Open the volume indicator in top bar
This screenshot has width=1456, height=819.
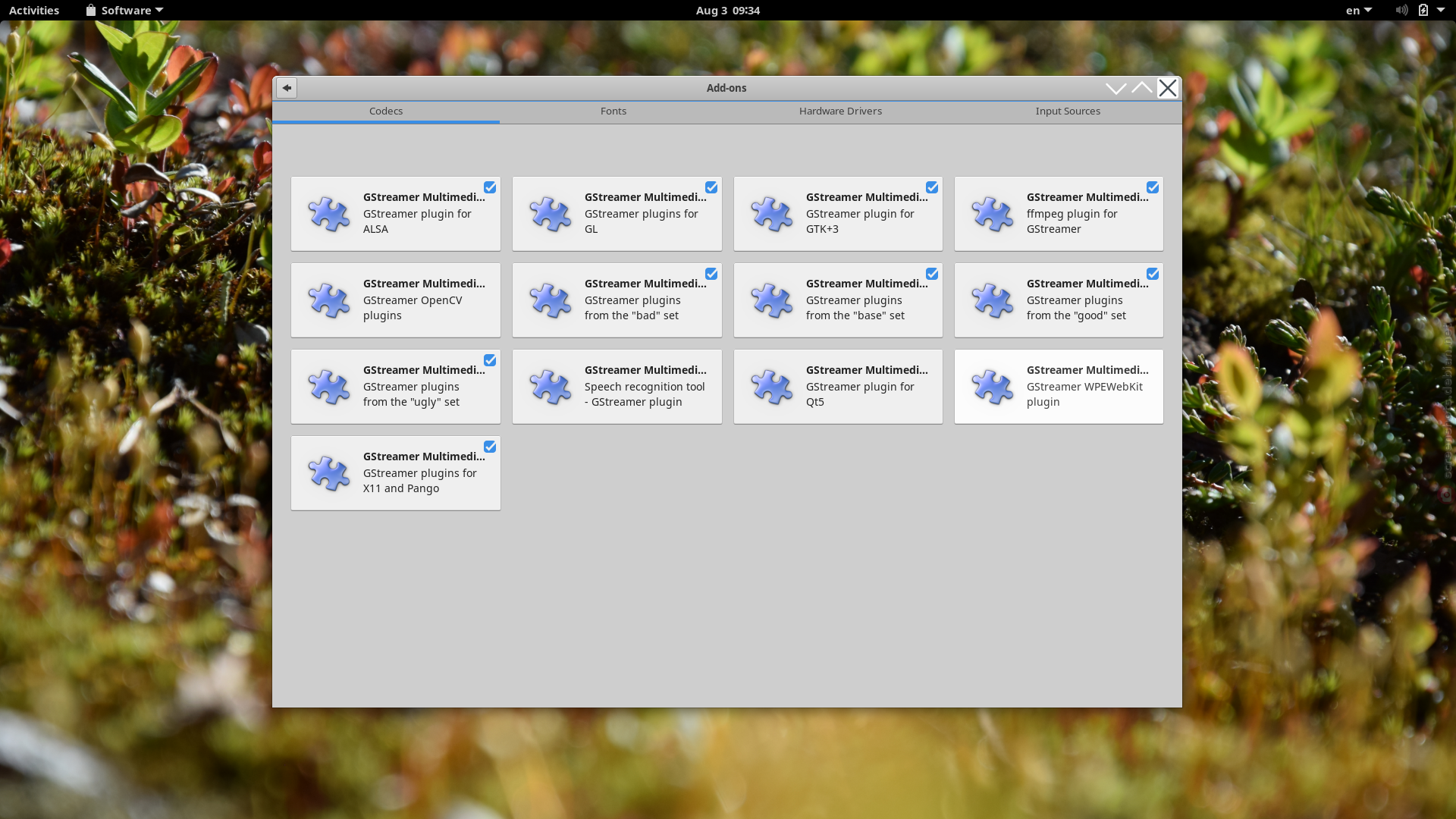pos(1401,10)
